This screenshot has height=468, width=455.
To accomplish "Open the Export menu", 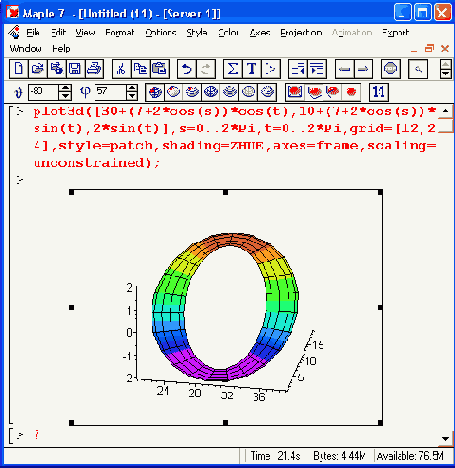I will tap(396, 32).
